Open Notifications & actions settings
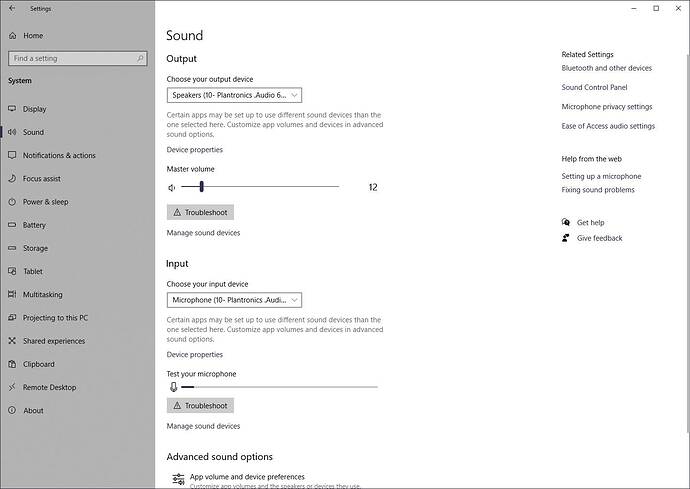 point(59,155)
